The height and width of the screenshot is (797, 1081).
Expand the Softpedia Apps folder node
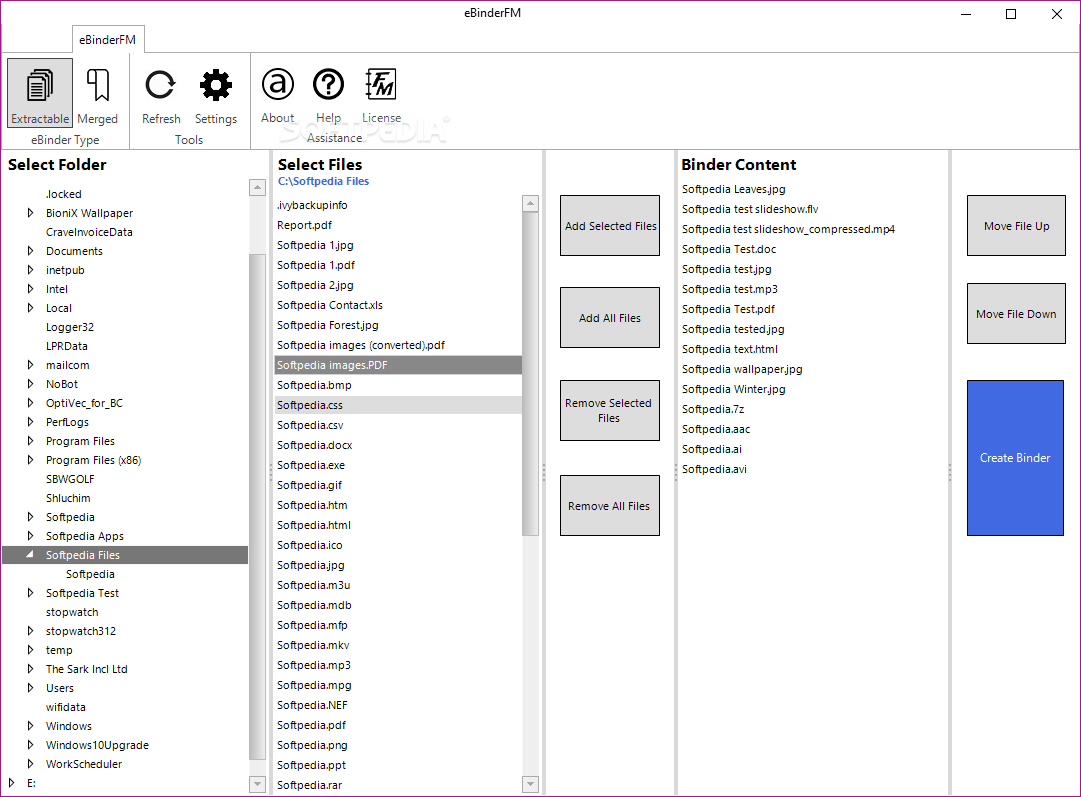30,536
